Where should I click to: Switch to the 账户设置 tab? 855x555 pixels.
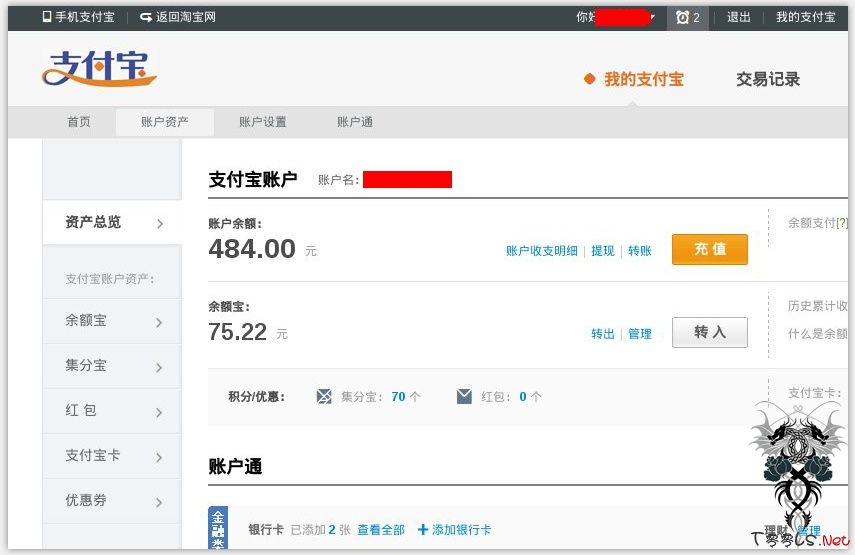coord(263,122)
